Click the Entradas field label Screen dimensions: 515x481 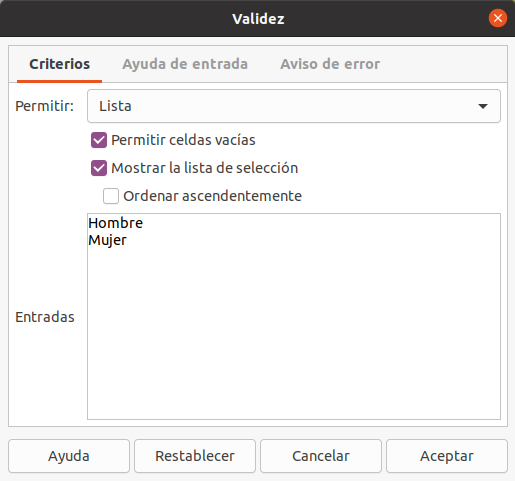[x=45, y=317]
